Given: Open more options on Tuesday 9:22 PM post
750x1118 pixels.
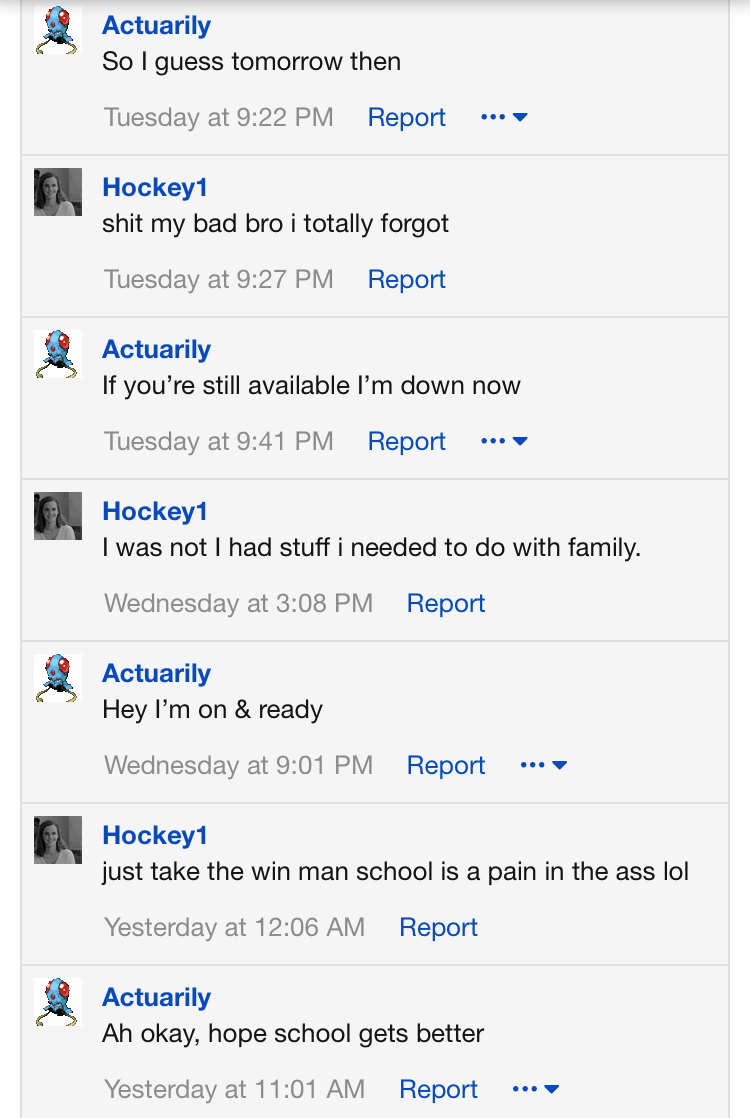Looking at the screenshot, I should pyautogui.click(x=504, y=117).
